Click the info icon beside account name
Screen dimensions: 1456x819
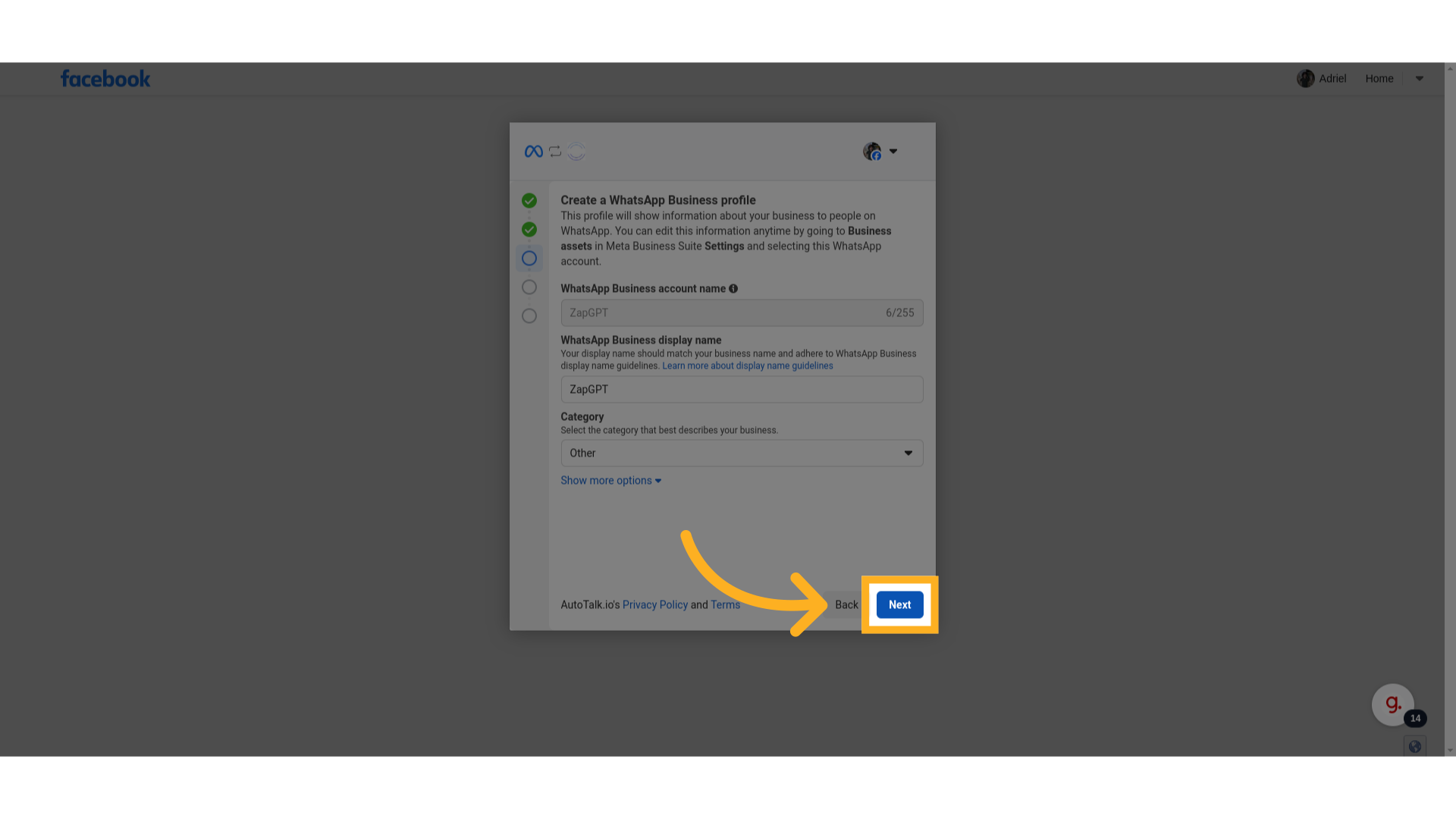(x=733, y=289)
